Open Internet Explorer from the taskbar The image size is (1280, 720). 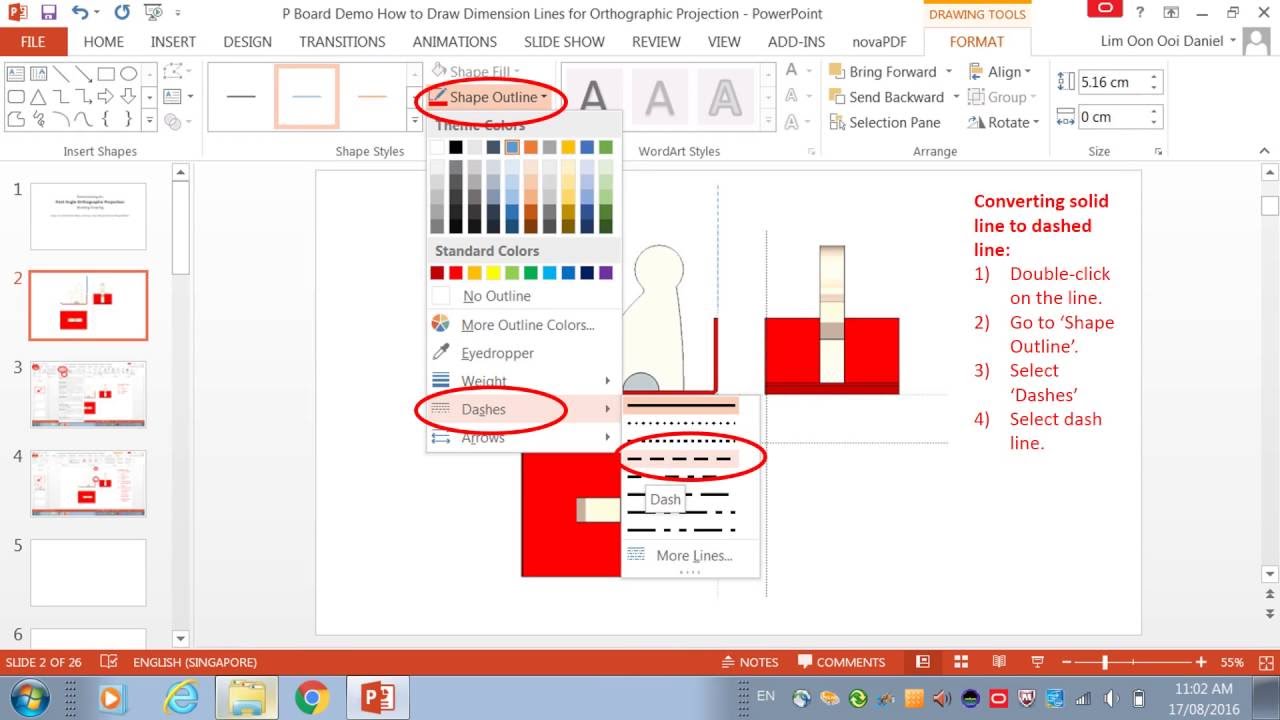[181, 697]
